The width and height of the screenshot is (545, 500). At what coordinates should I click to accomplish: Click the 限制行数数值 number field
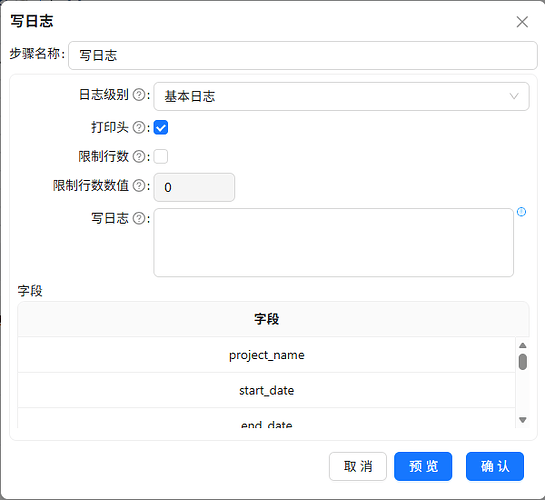[194, 187]
